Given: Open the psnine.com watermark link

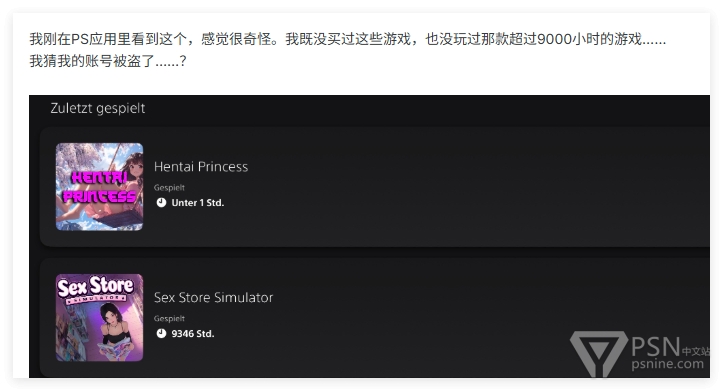Looking at the screenshot, I should 668,364.
